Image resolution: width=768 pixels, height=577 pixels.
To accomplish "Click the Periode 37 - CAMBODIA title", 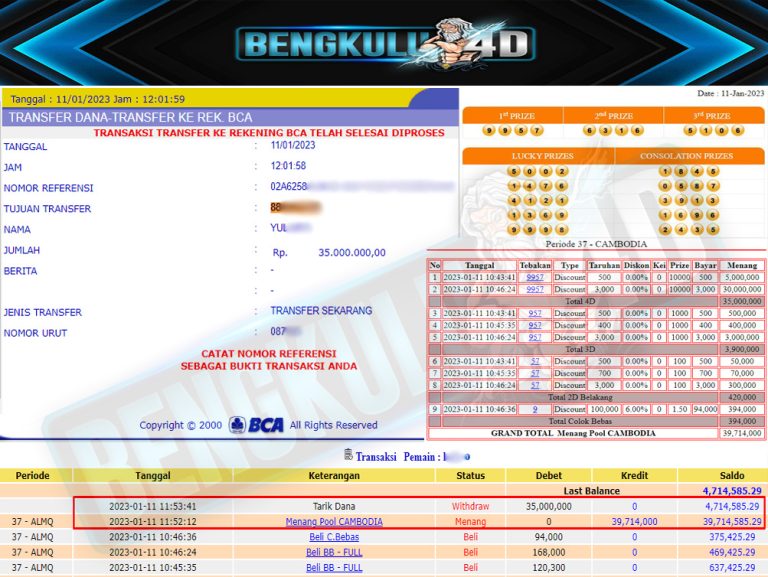I will tap(596, 244).
